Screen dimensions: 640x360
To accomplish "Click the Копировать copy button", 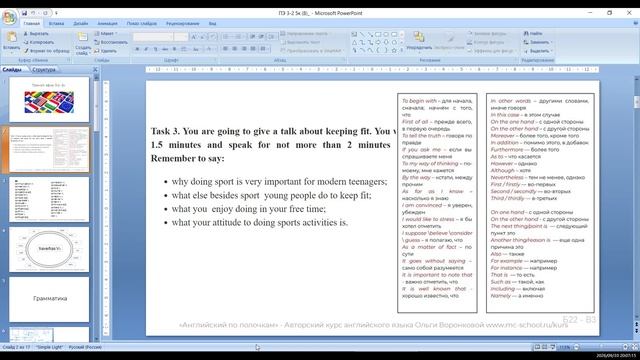I will (38, 42).
